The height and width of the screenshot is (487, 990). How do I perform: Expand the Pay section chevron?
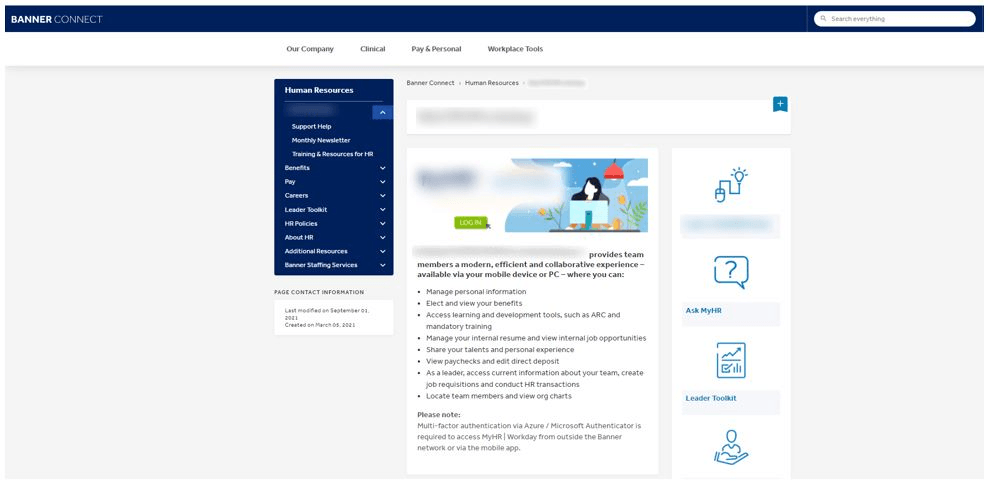[383, 182]
